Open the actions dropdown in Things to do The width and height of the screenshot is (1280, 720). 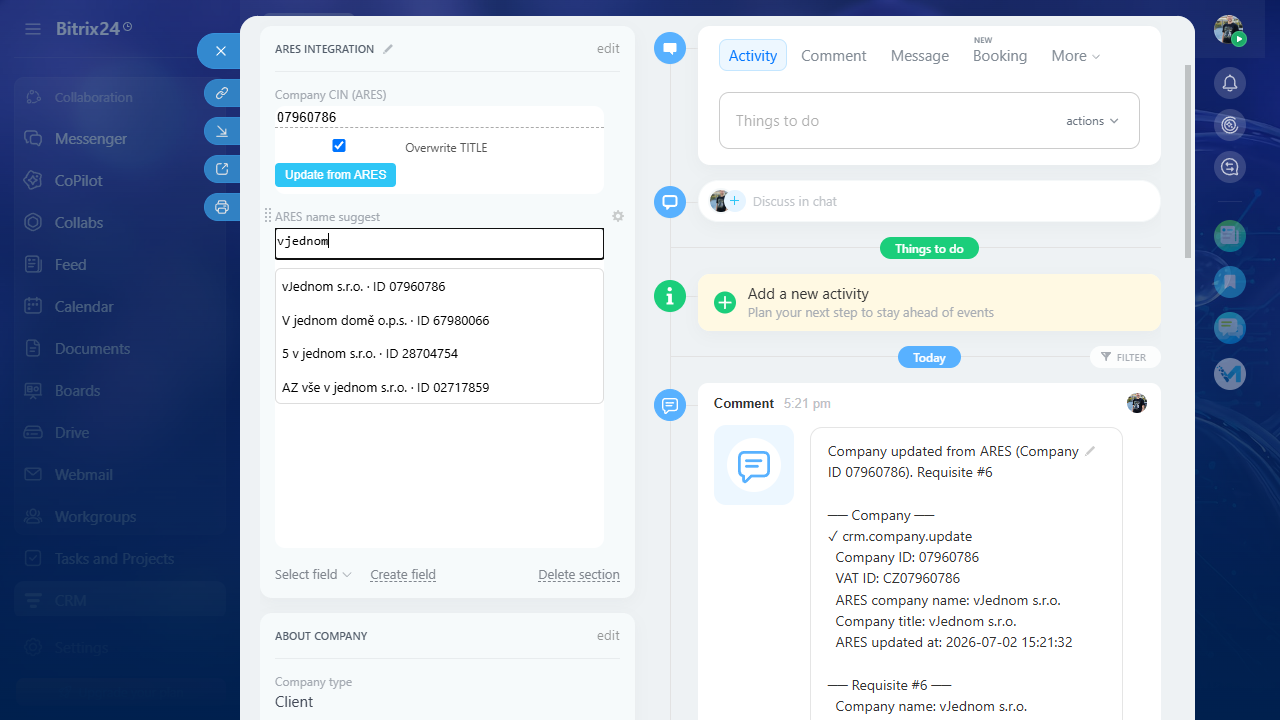(x=1092, y=121)
